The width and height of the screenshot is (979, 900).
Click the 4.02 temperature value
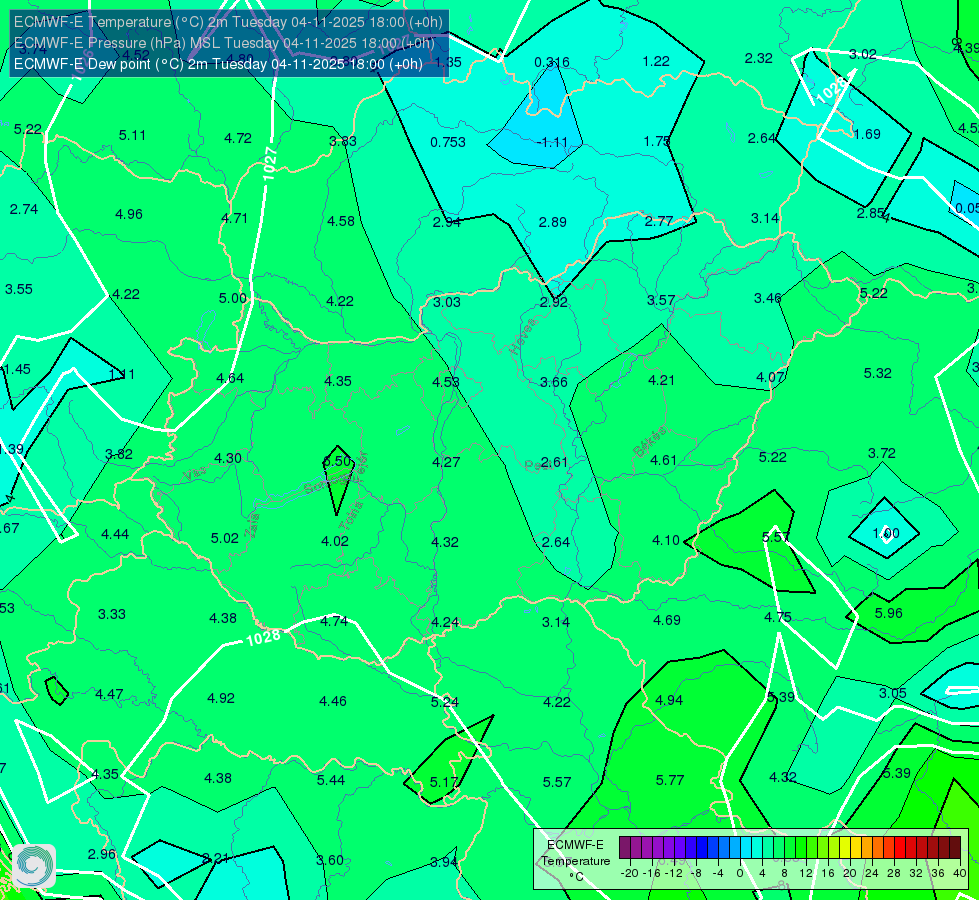click(335, 541)
